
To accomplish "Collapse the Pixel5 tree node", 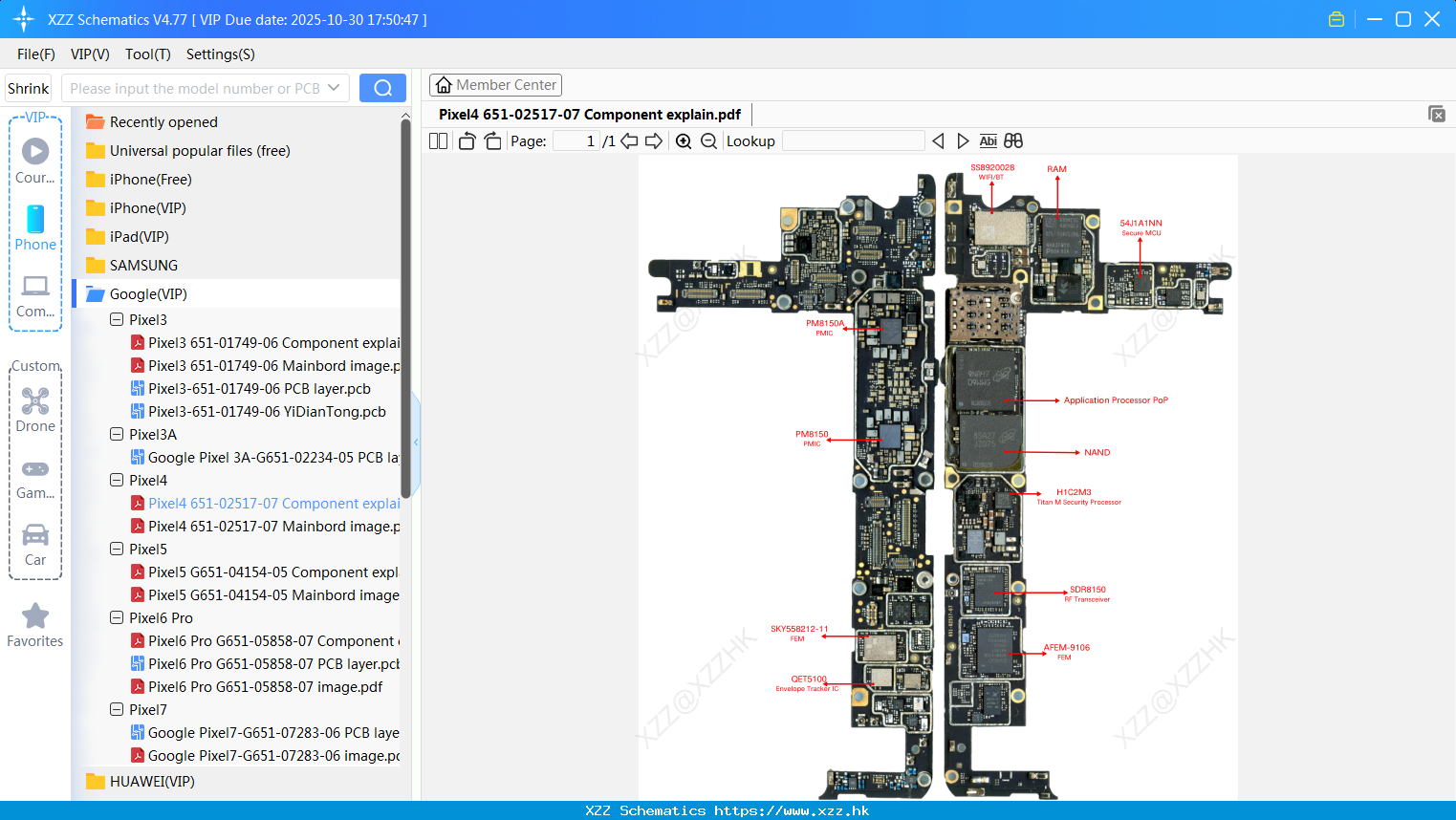I will (117, 550).
